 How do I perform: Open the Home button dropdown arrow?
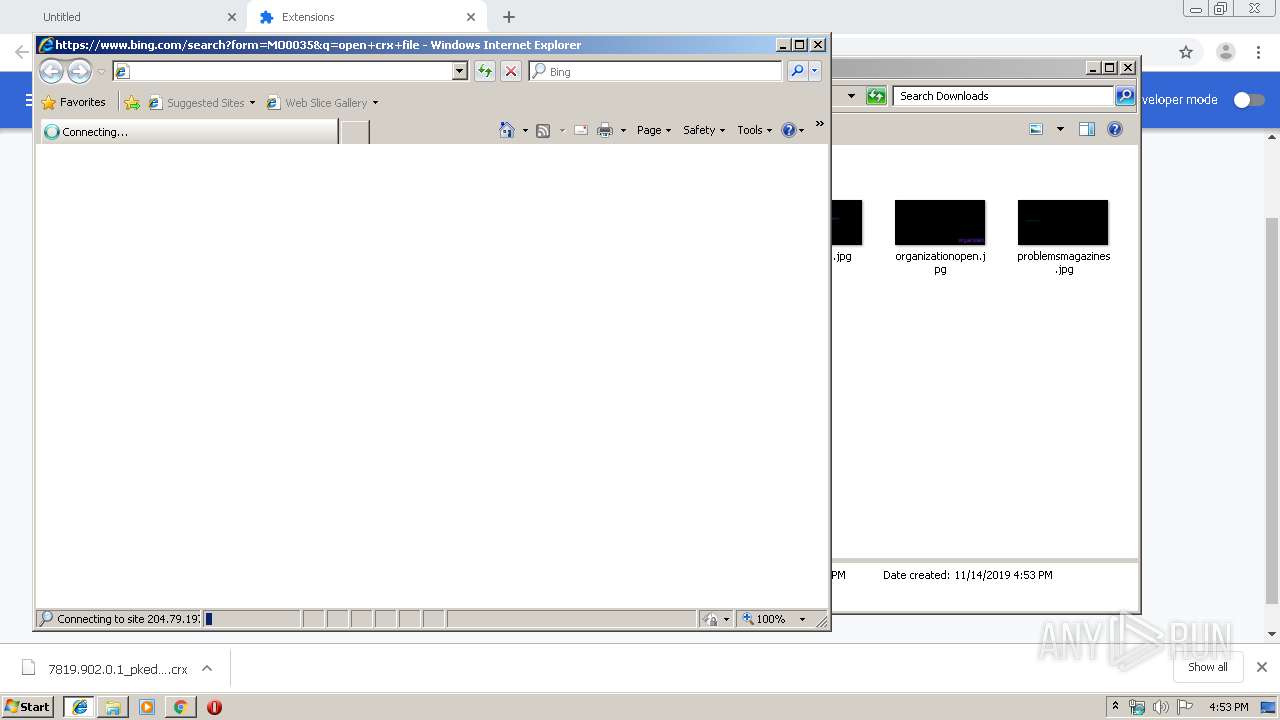(x=525, y=130)
